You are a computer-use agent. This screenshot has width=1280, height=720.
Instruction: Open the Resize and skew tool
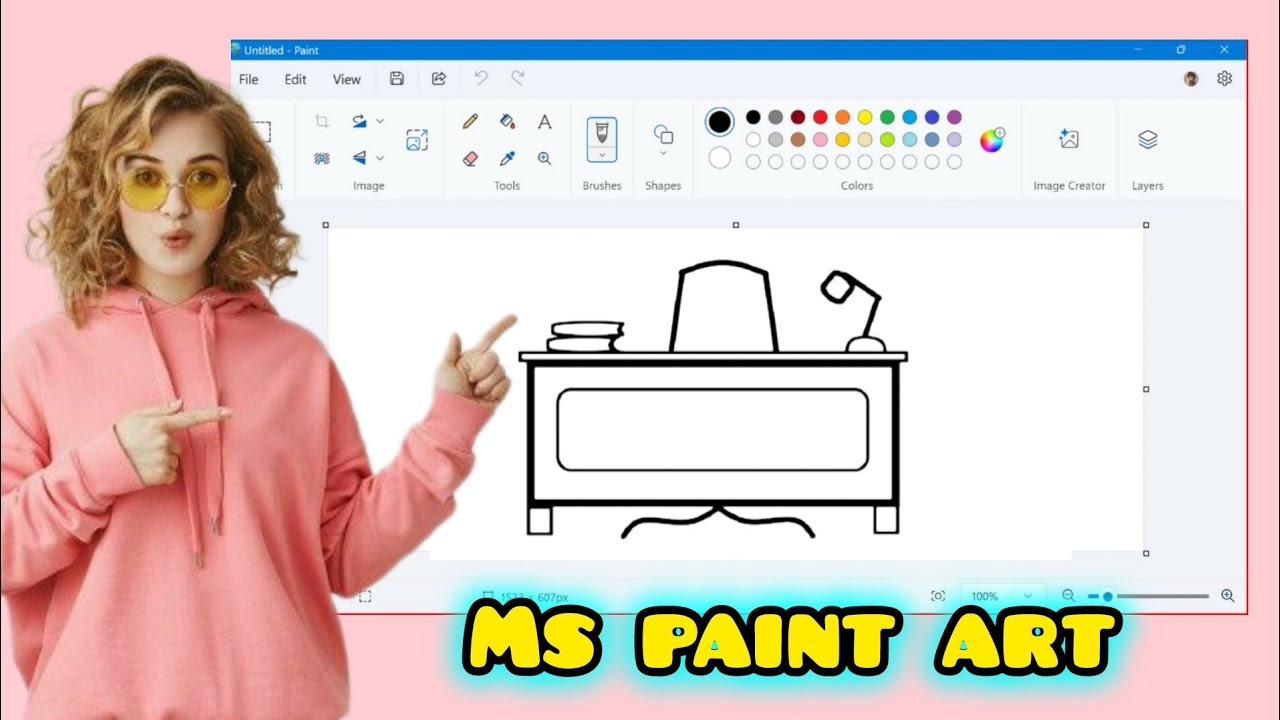click(417, 140)
